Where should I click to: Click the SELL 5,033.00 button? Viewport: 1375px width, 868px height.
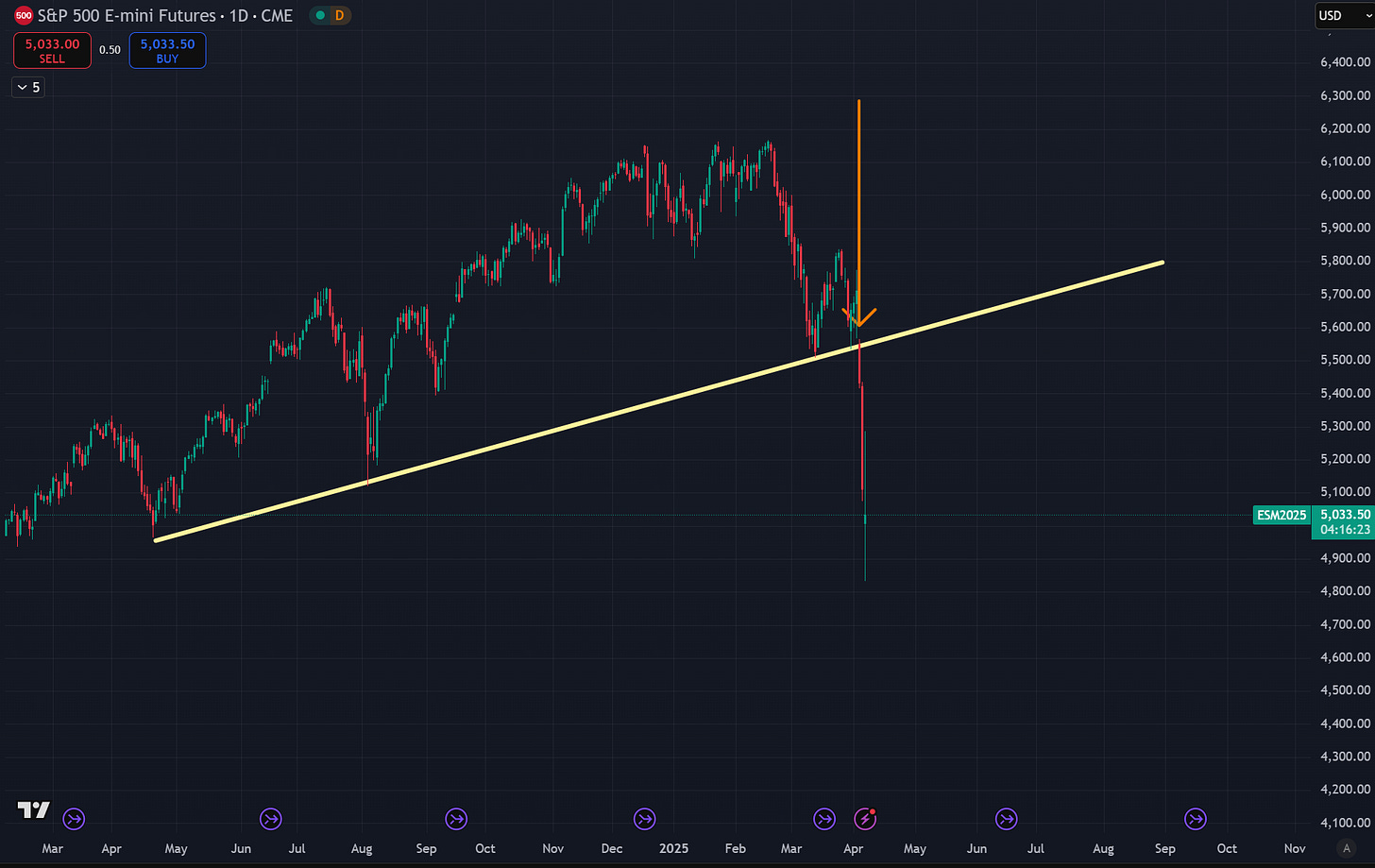52,51
